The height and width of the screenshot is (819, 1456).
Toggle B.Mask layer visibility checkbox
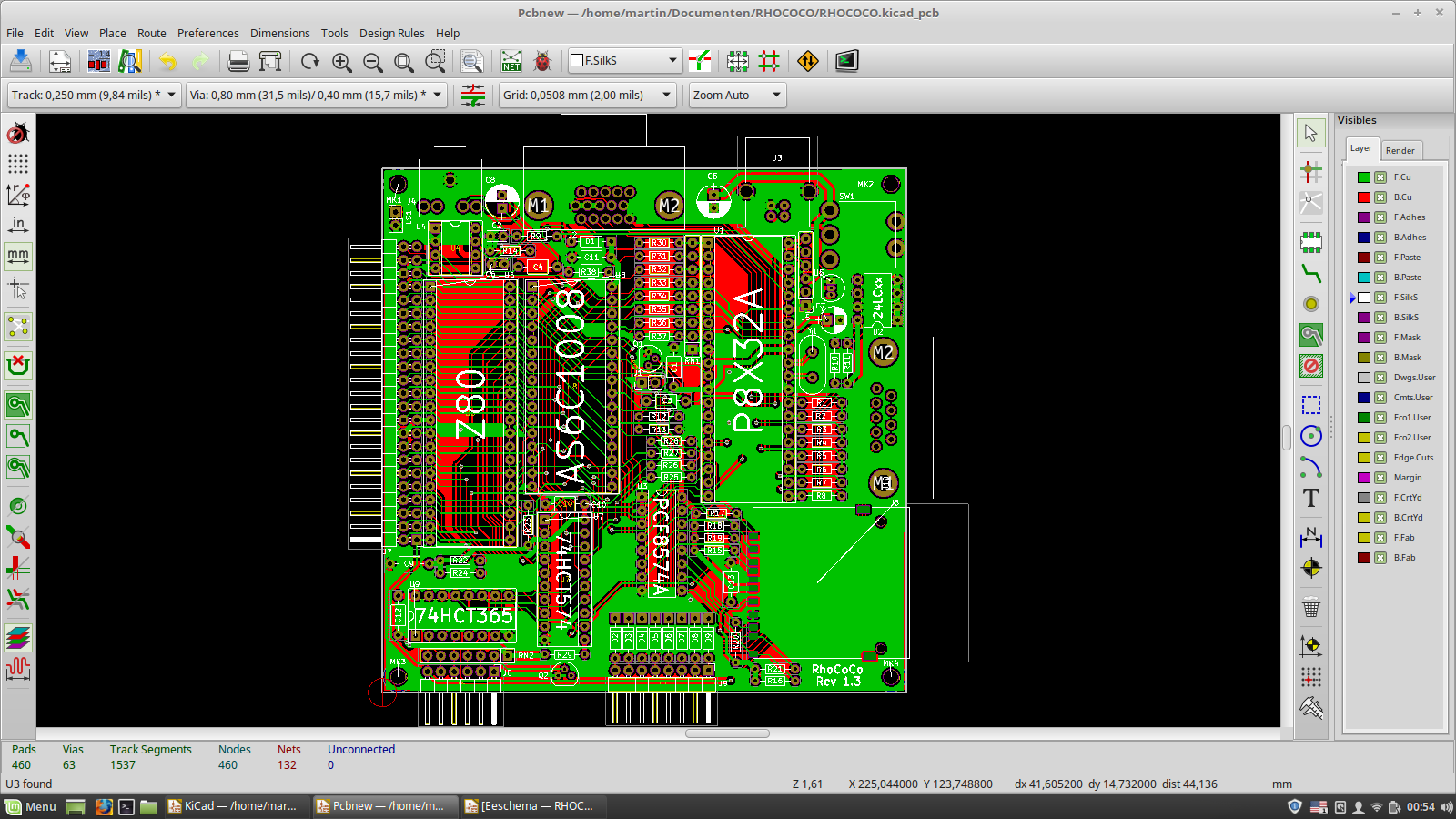[1380, 358]
